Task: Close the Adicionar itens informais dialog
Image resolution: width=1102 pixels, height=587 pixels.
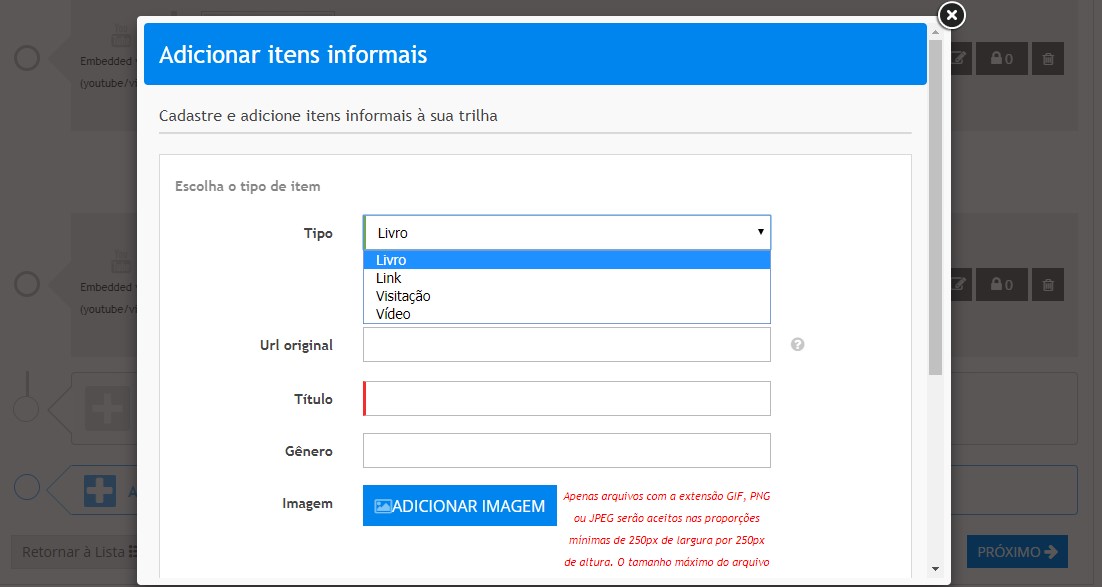Action: click(x=951, y=15)
